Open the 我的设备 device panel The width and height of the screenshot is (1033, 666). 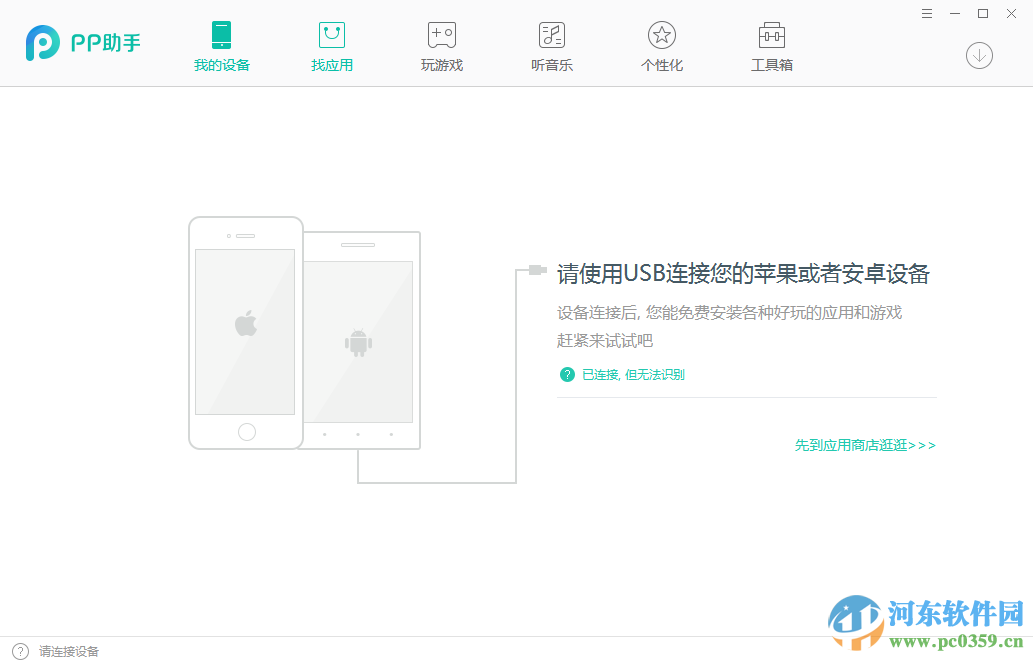click(x=221, y=45)
